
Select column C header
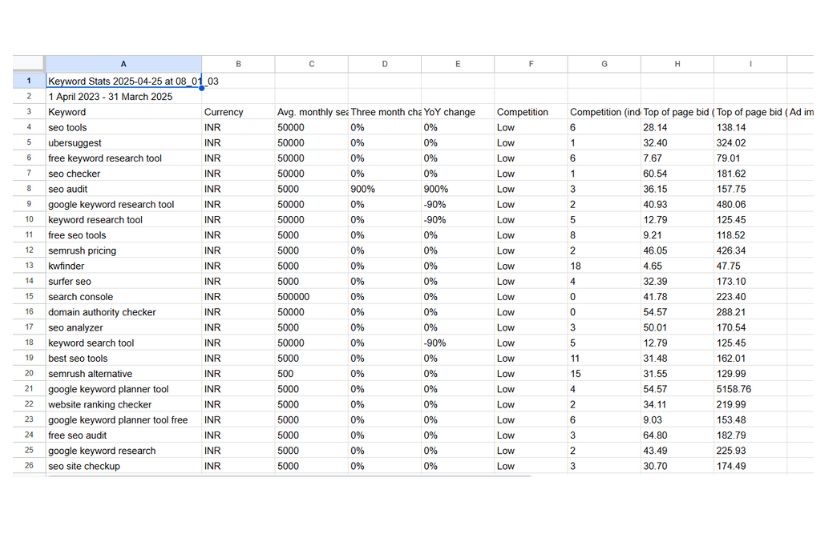[x=311, y=64]
